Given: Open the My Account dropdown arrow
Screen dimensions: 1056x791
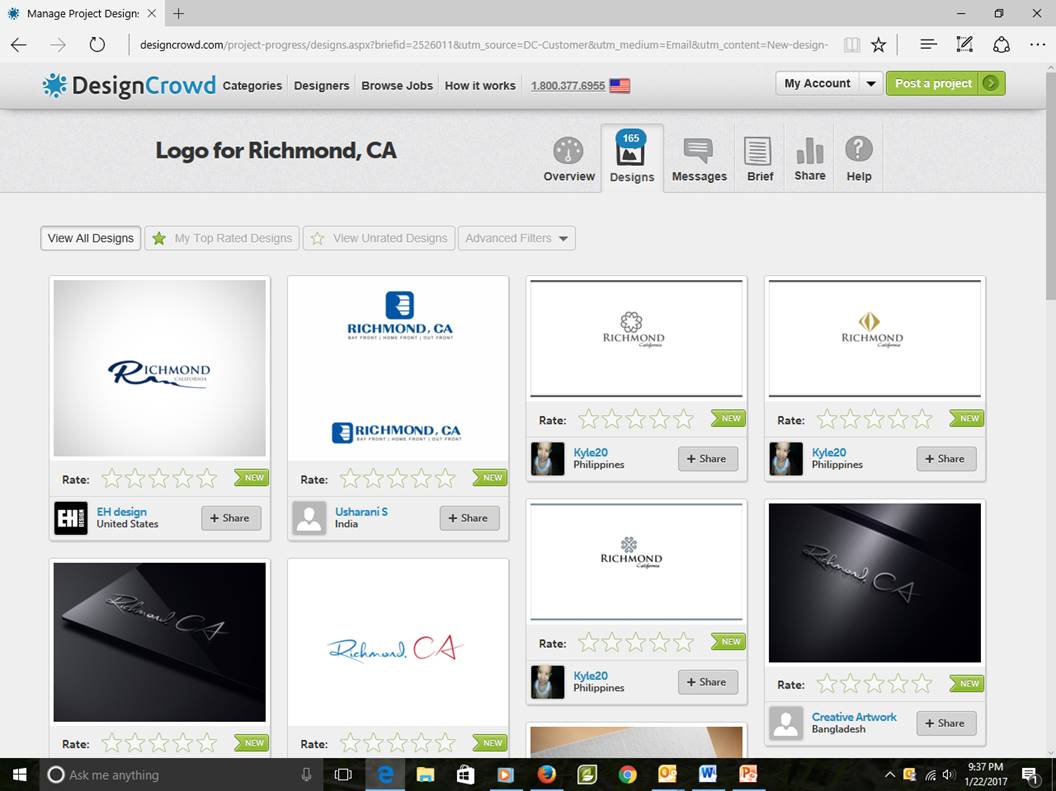Looking at the screenshot, I should pos(871,83).
